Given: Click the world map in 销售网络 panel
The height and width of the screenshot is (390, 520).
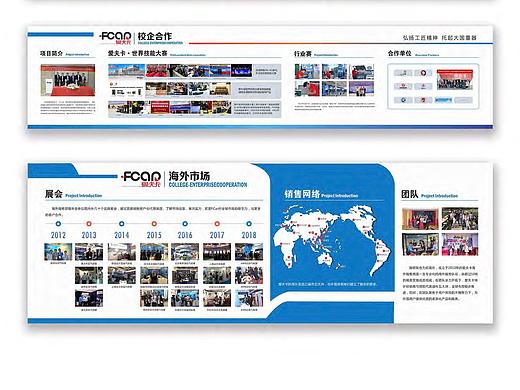Looking at the screenshot, I should pos(332,240).
